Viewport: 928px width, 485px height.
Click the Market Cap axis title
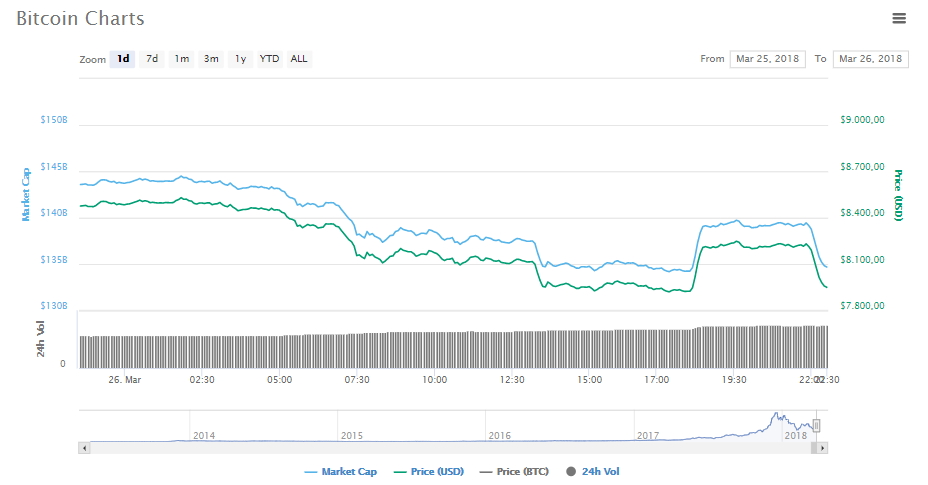click(26, 195)
